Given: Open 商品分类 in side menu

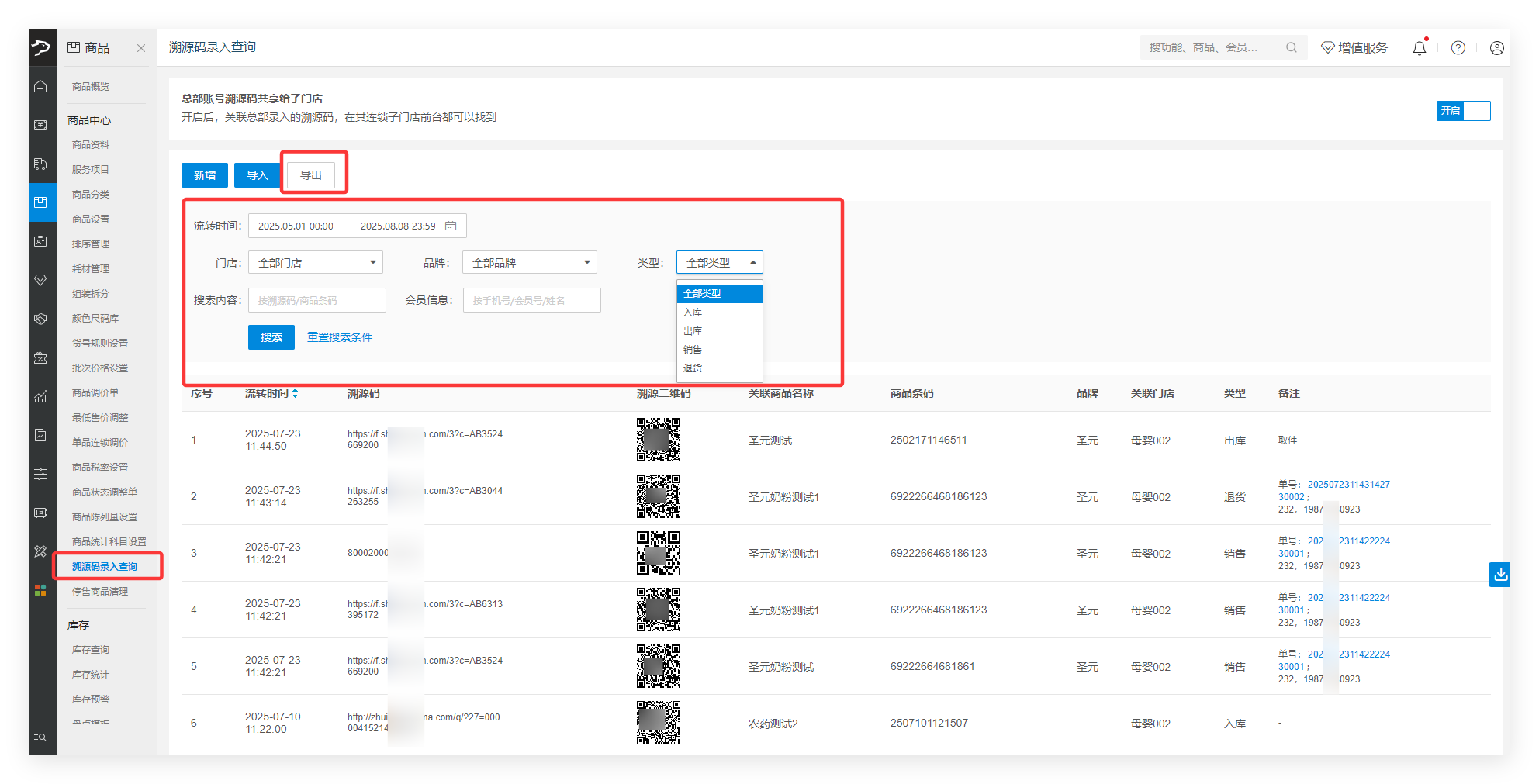Looking at the screenshot, I should pos(91,195).
